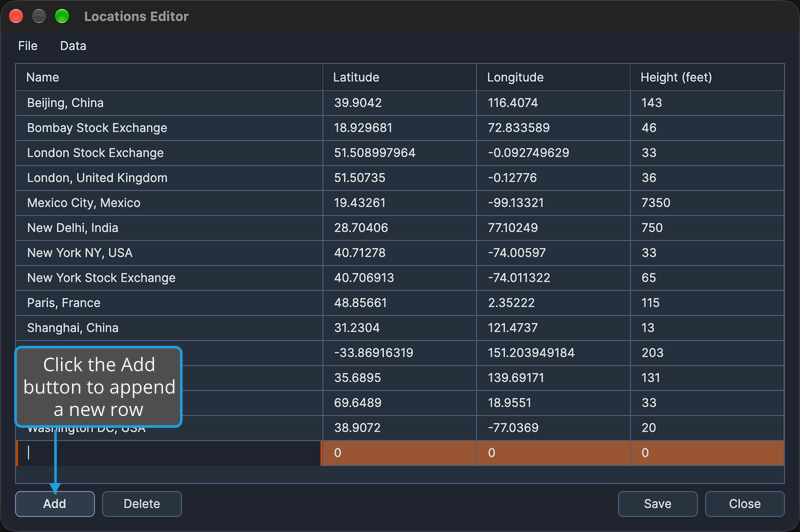Viewport: 800px width, 532px height.
Task: Click longitude value 151.203949184
Action: point(531,353)
